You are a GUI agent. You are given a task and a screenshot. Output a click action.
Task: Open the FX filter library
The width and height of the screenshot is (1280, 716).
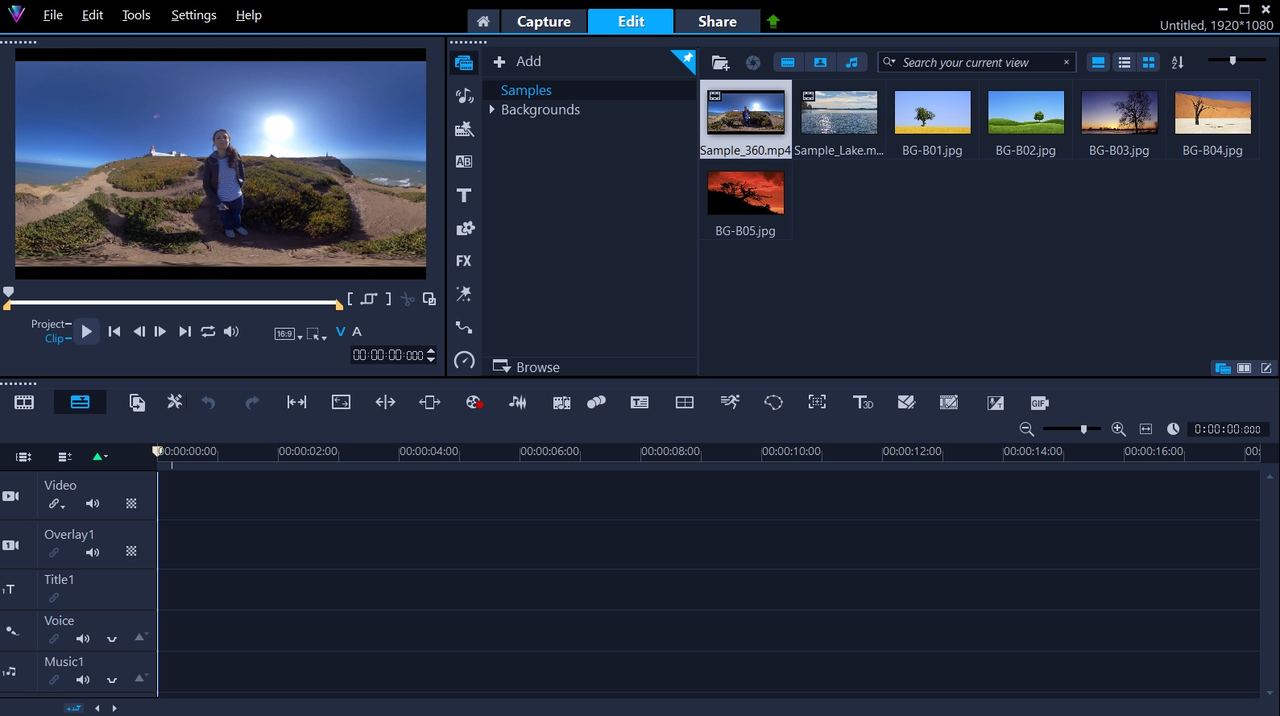463,261
